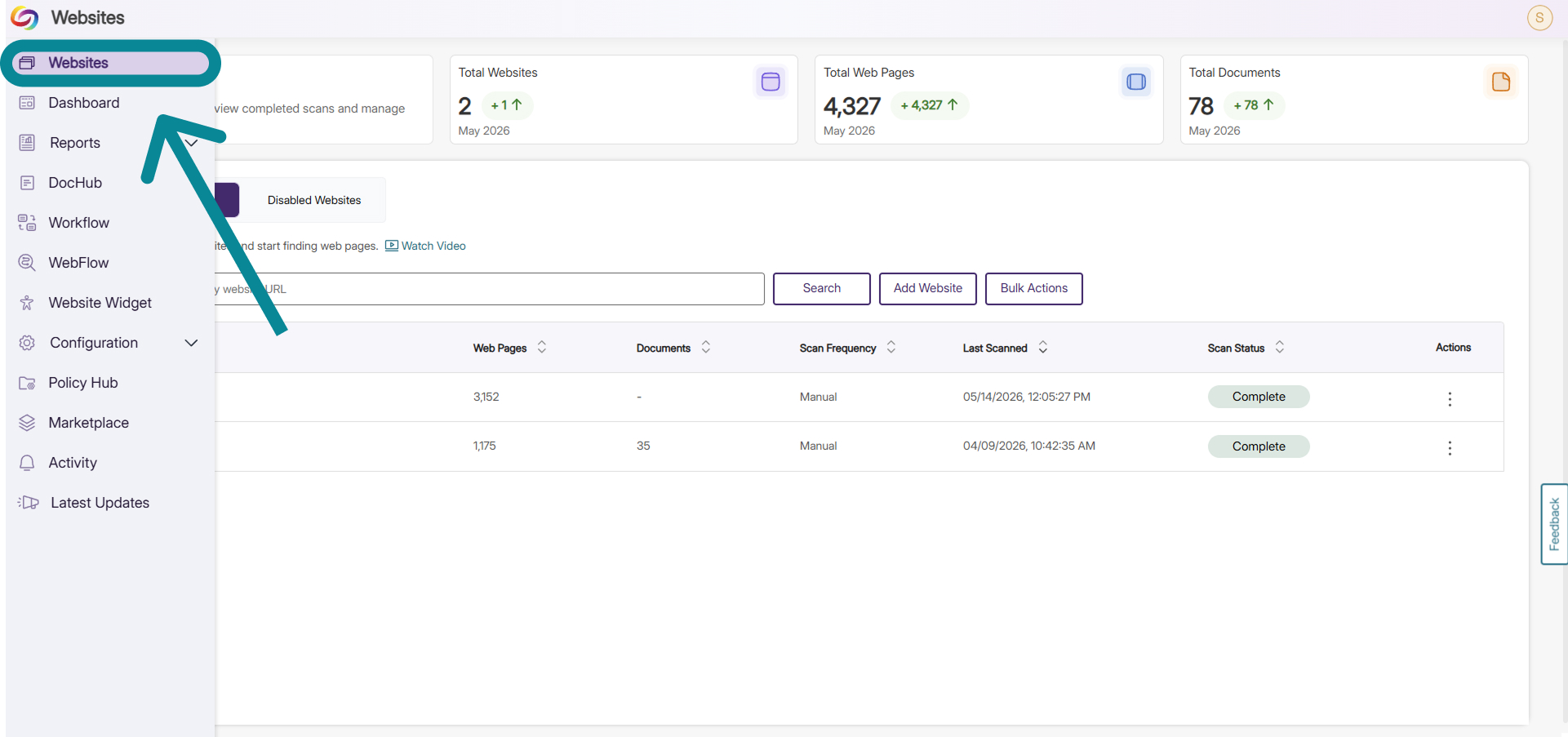Open WebFlow via its magnifier icon
Image resolution: width=1568 pixels, height=737 pixels.
27,263
